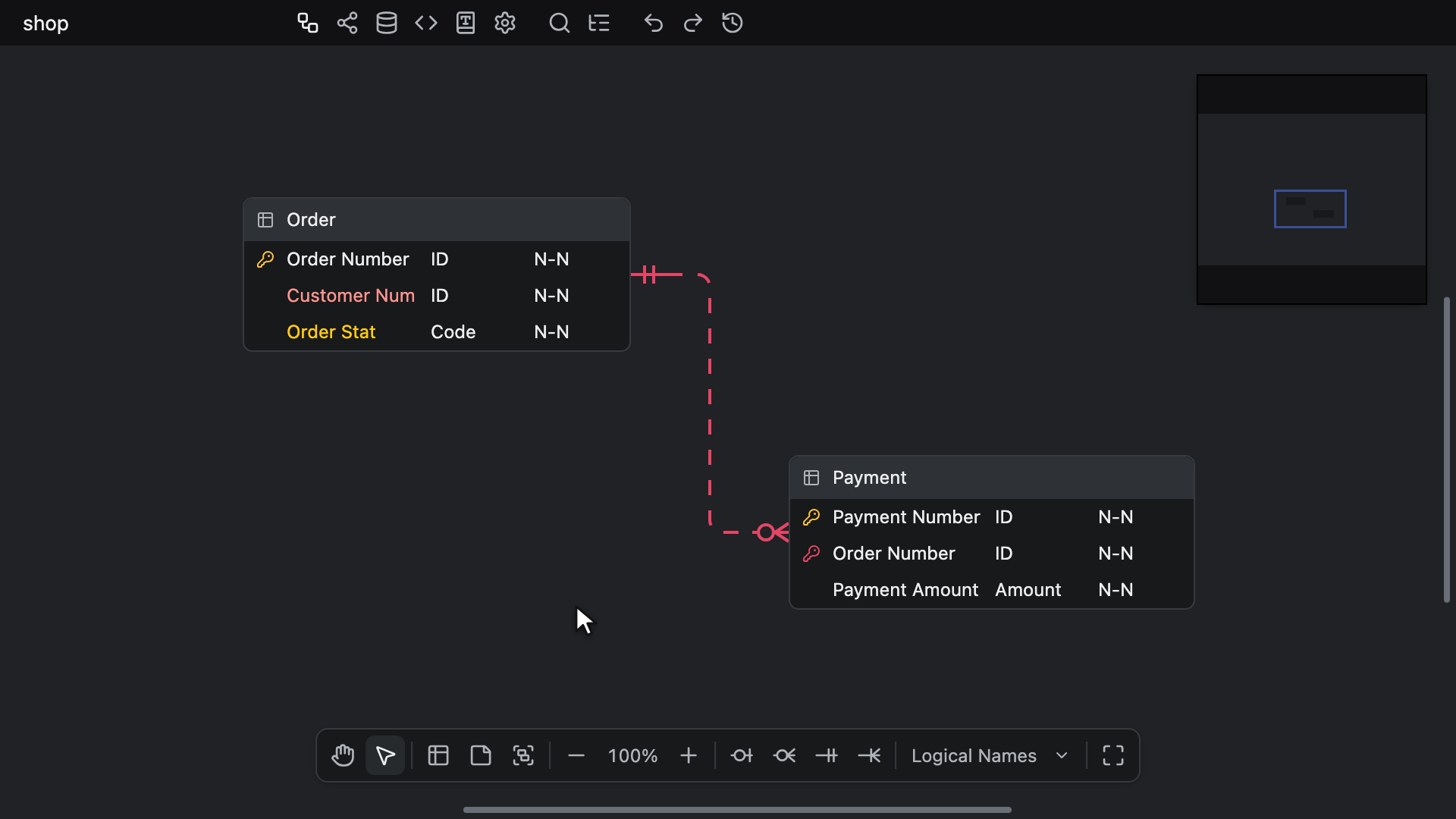Image resolution: width=1456 pixels, height=819 pixels.
Task: Open the automatic layout tree icon
Action: 599,23
